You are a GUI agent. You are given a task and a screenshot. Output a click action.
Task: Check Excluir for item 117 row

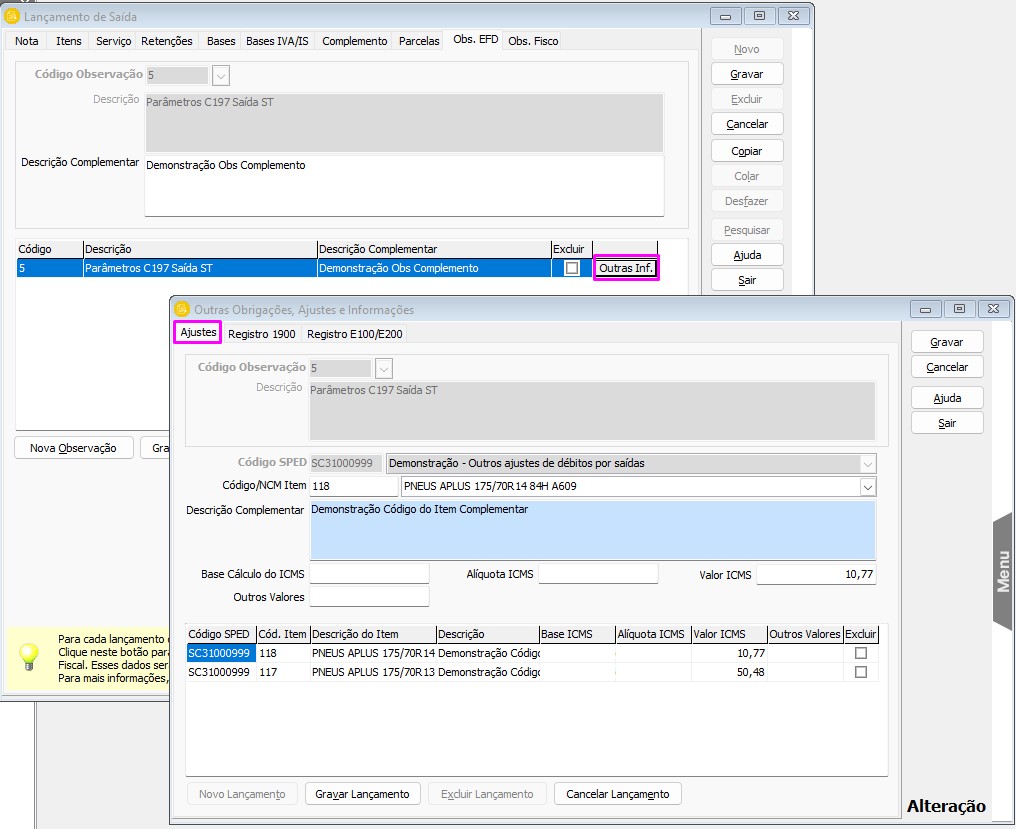[860, 672]
